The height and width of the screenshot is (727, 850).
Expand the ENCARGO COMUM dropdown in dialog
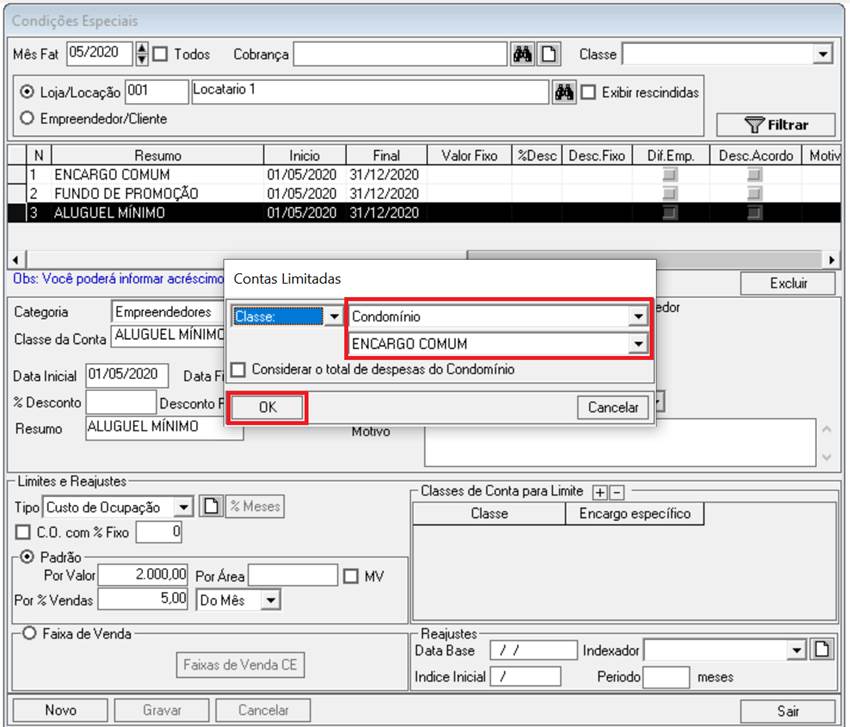pyautogui.click(x=638, y=344)
